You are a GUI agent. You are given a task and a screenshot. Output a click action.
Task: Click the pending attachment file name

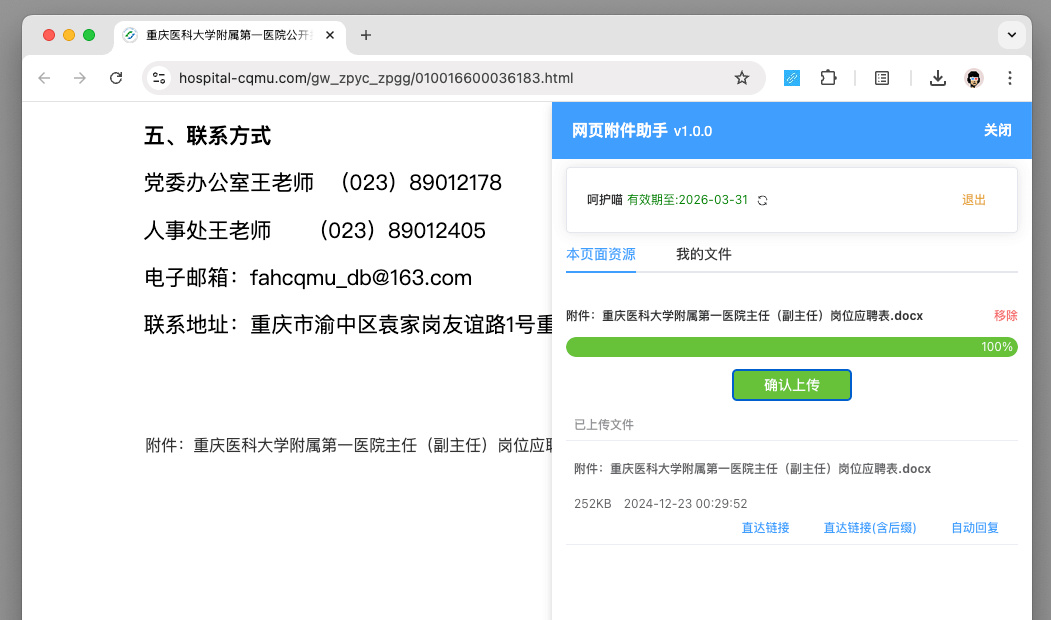745,316
